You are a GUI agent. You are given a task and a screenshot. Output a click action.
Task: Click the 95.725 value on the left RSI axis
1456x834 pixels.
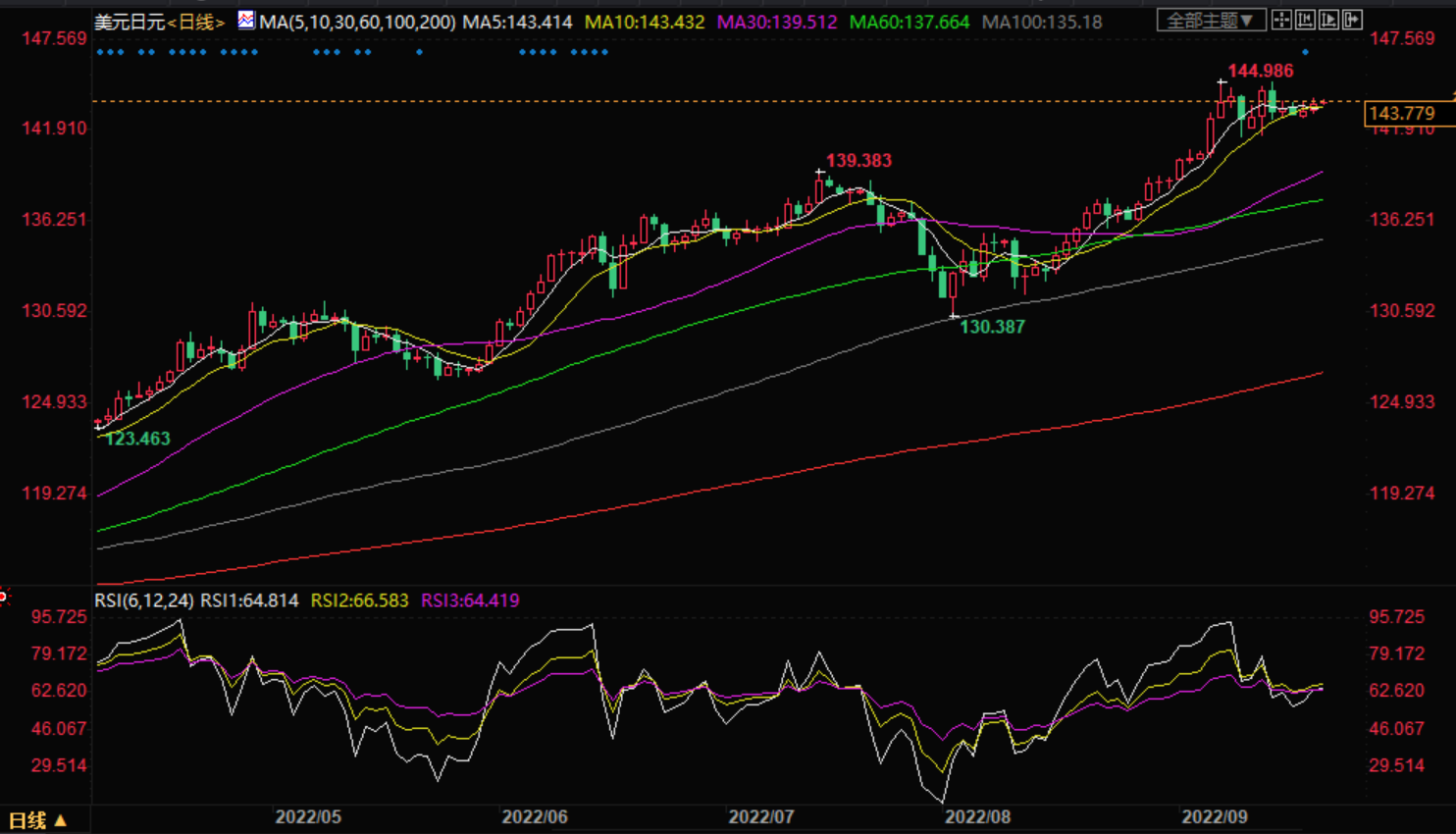click(59, 616)
